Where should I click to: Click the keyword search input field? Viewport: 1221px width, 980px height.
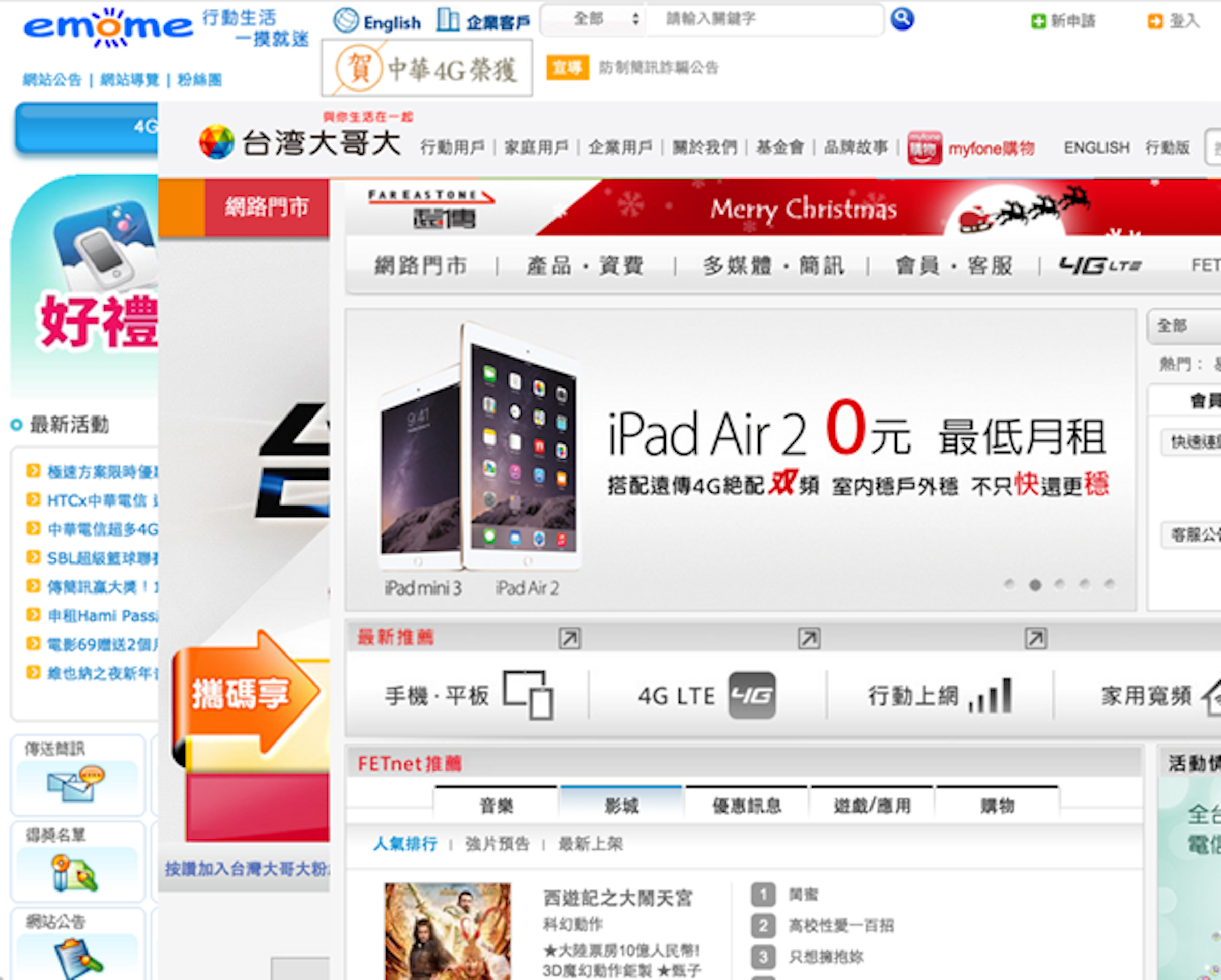pyautogui.click(x=765, y=20)
